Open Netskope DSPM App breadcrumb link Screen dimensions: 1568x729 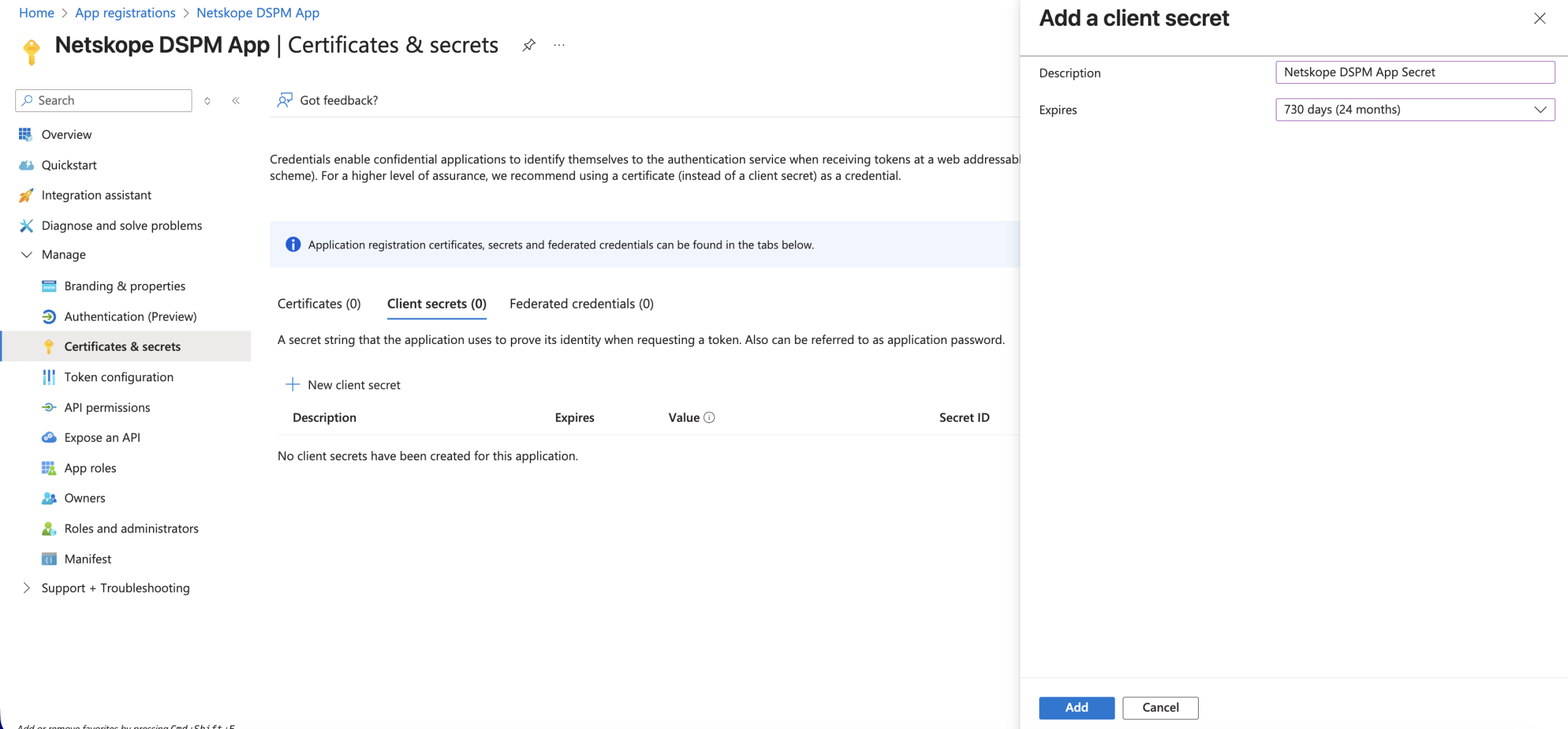pyautogui.click(x=258, y=13)
